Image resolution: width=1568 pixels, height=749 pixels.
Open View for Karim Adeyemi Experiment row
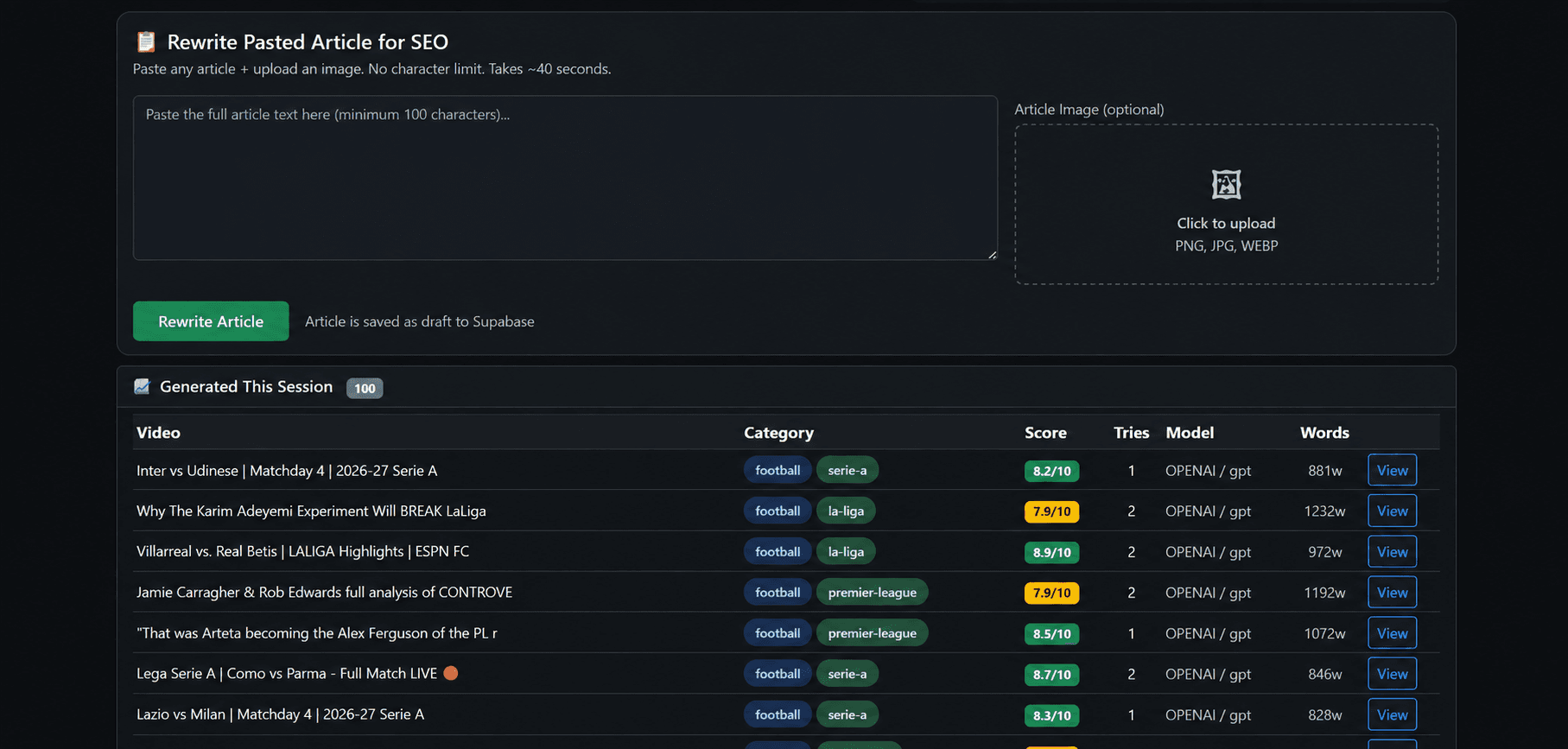1392,511
